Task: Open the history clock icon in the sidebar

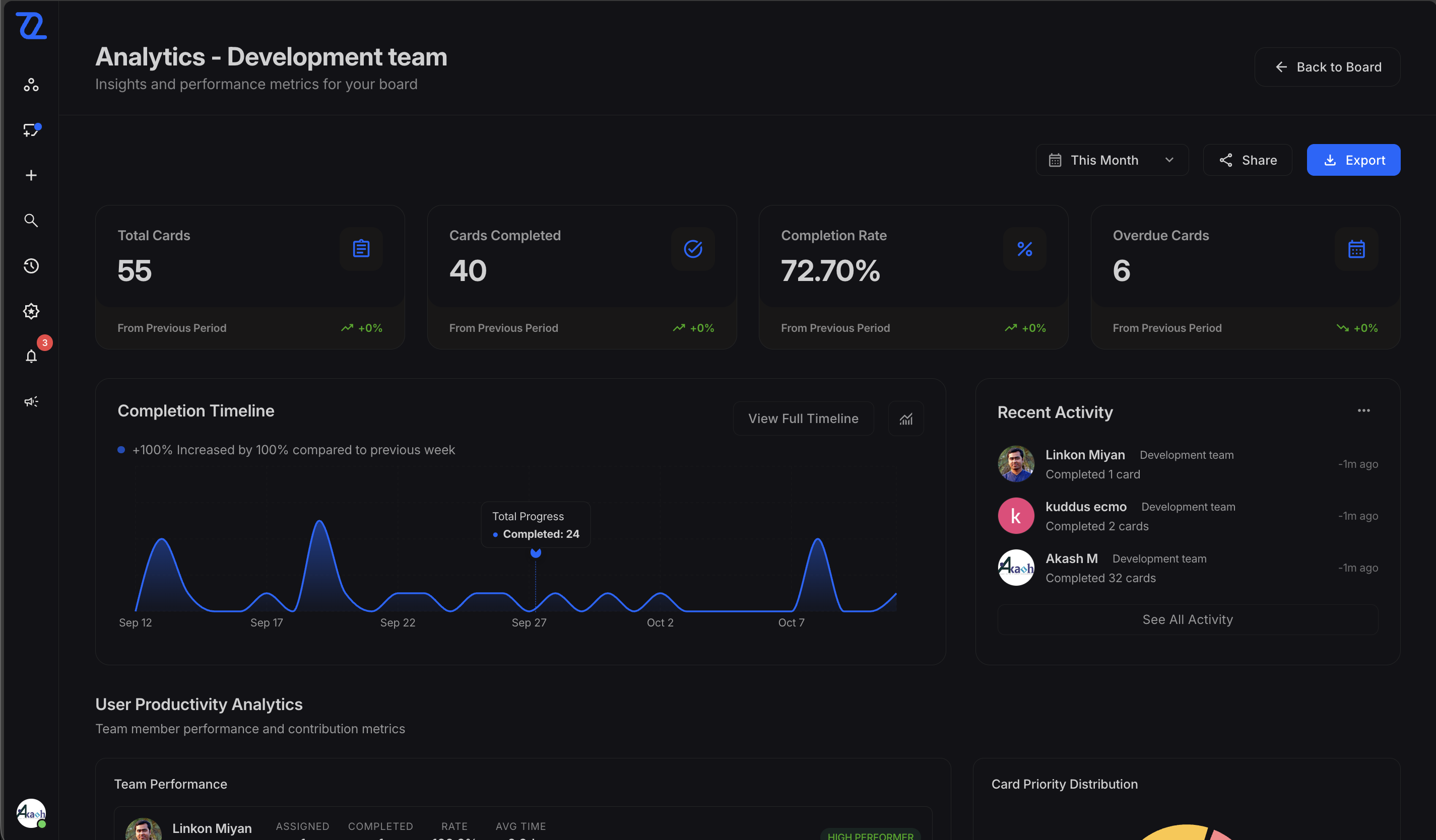Action: point(31,266)
